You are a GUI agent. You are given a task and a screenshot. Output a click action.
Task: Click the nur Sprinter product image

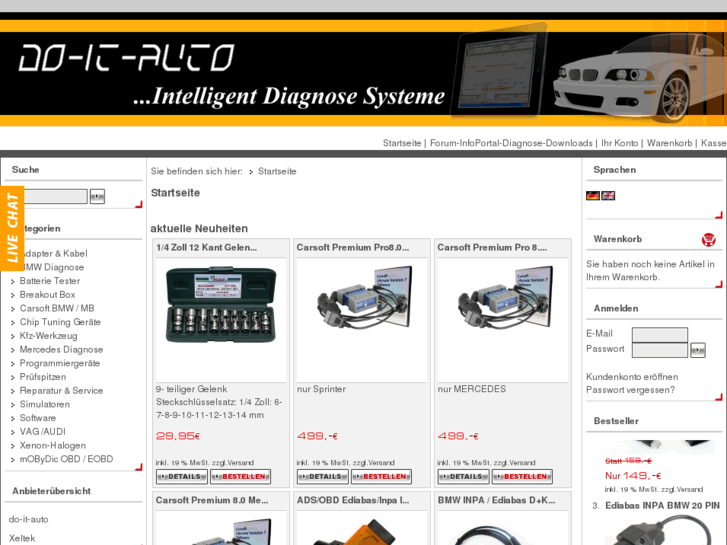pos(365,298)
